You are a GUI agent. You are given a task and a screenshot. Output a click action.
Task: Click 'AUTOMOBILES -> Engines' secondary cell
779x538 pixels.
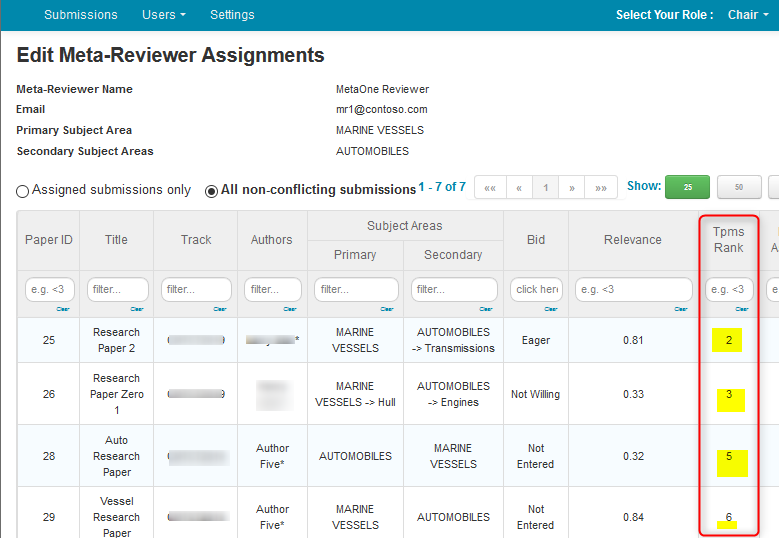(x=453, y=394)
